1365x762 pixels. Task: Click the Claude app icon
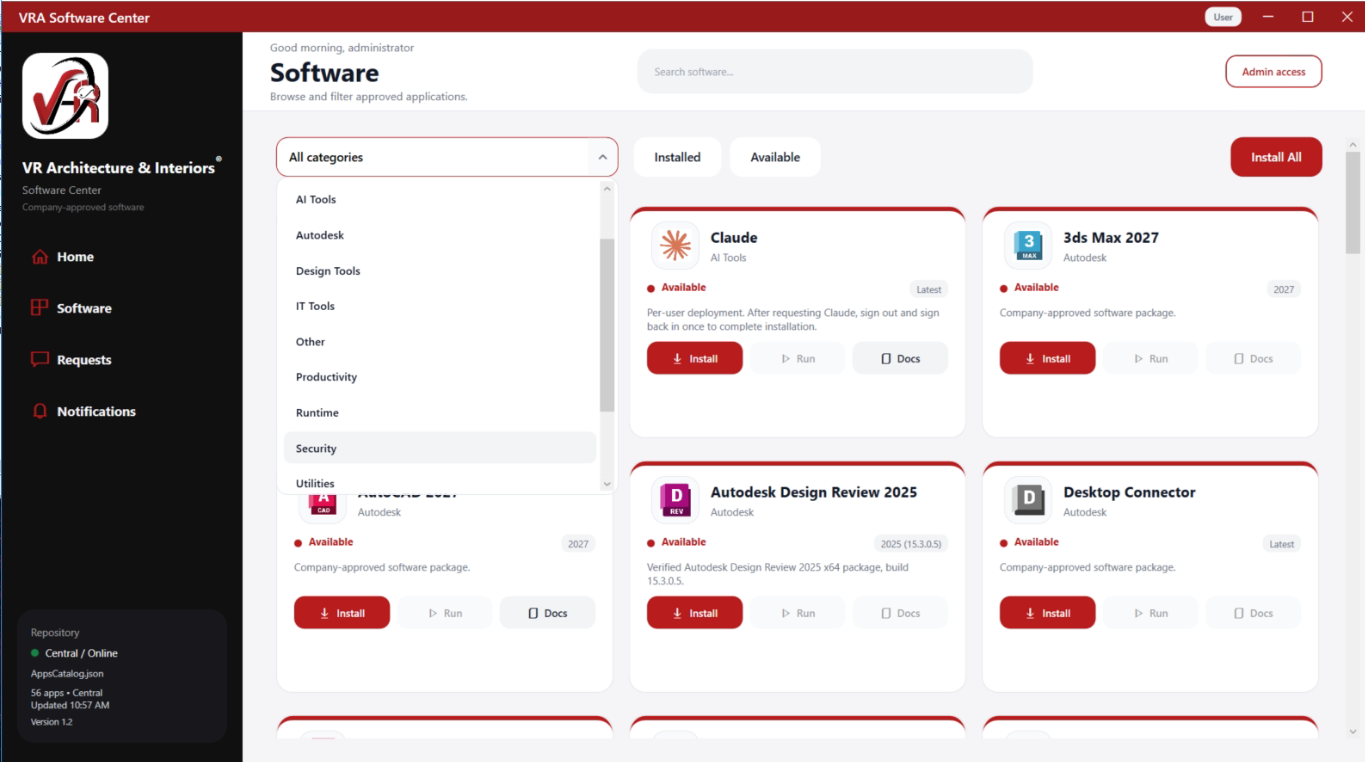pos(675,246)
